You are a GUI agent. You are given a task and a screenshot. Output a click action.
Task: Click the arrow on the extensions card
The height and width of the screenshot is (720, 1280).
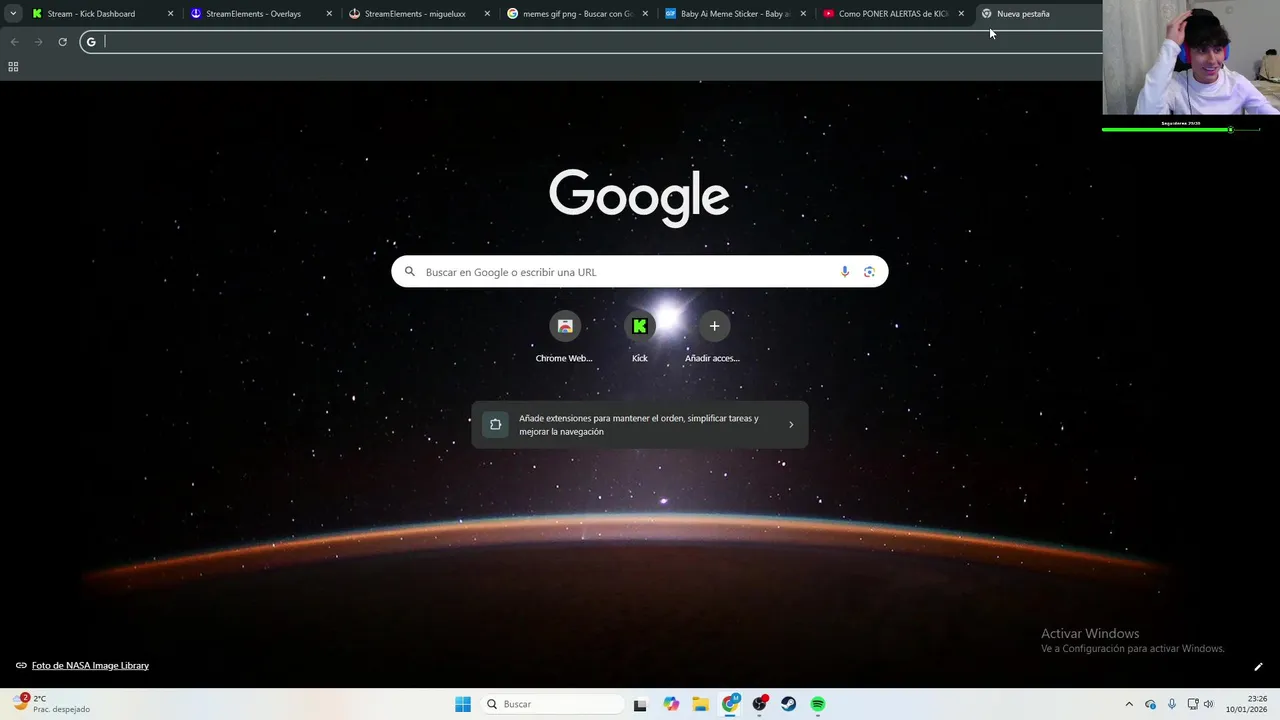(x=791, y=425)
